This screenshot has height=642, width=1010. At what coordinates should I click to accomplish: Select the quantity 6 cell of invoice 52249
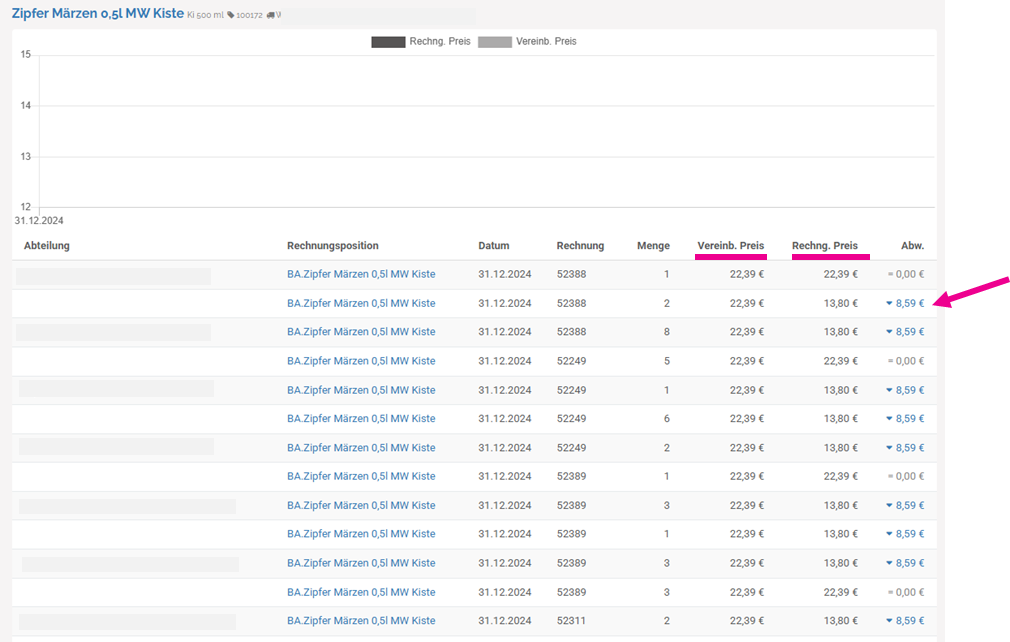click(667, 419)
